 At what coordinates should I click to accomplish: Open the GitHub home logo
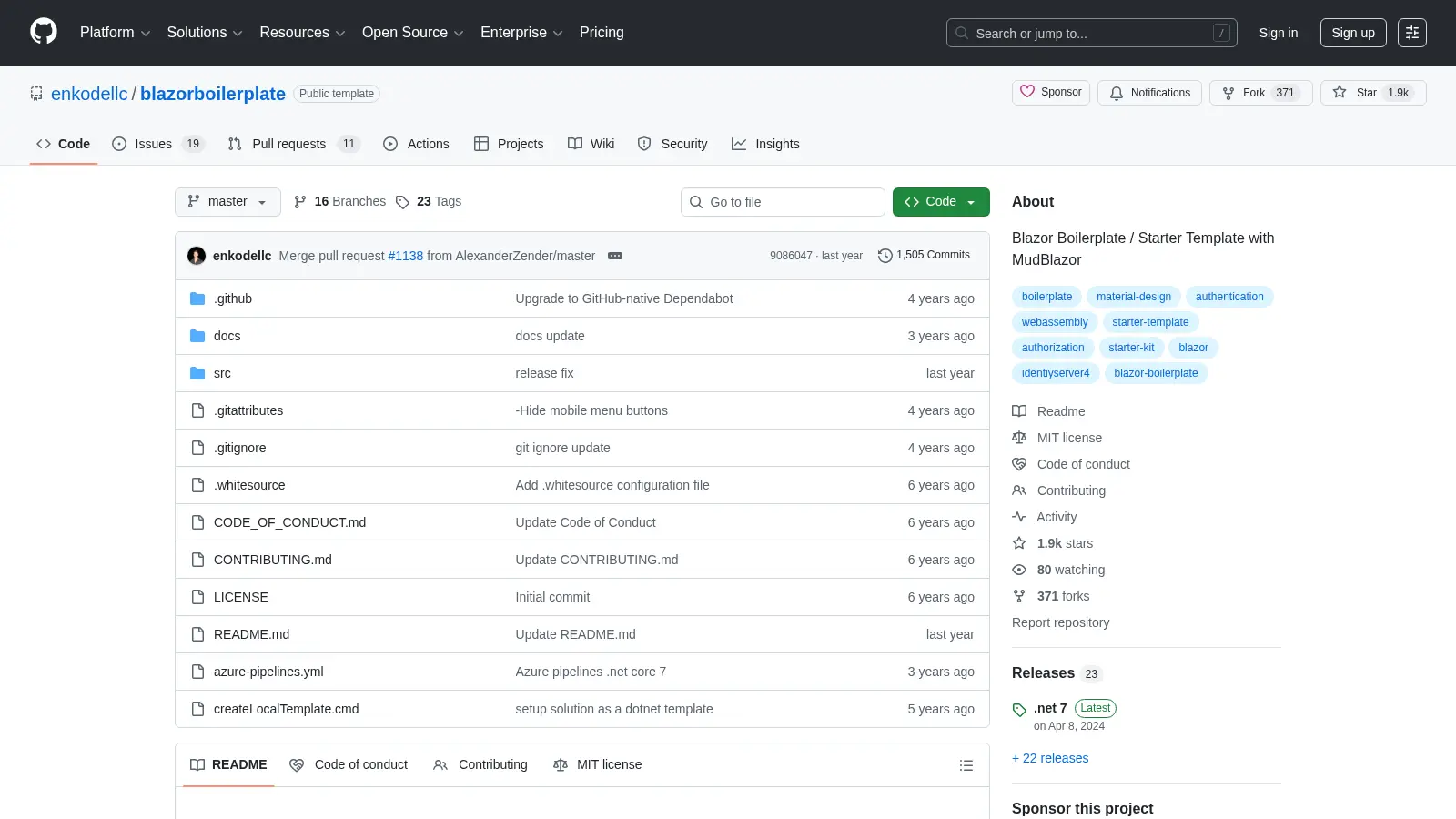pos(44,32)
